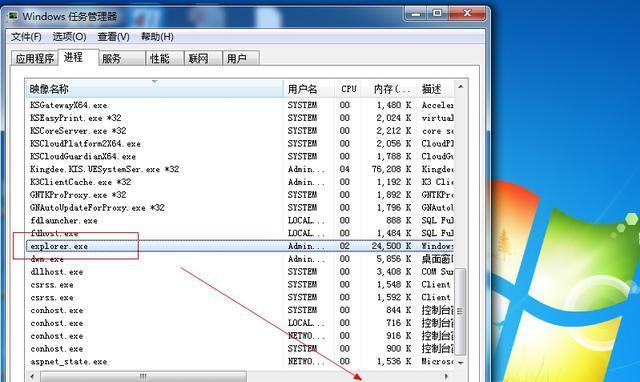Switch to the 应用程序 tab
Screen dimensions: 640x382
pos(35,58)
